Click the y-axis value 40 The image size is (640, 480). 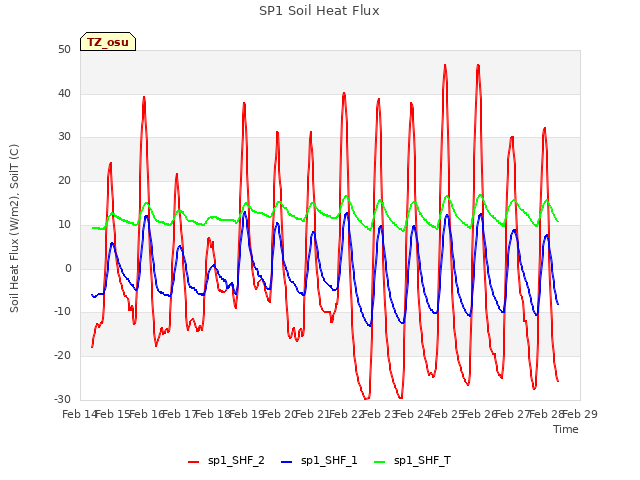point(64,93)
